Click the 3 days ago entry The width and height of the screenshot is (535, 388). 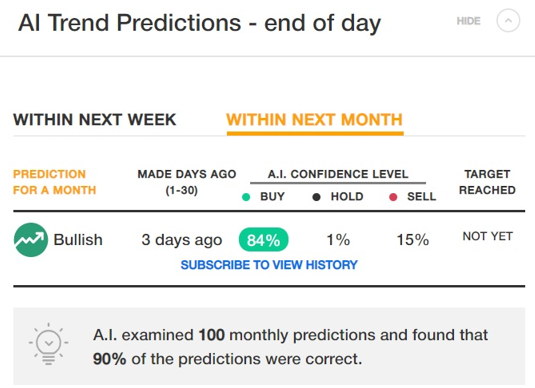pyautogui.click(x=182, y=240)
